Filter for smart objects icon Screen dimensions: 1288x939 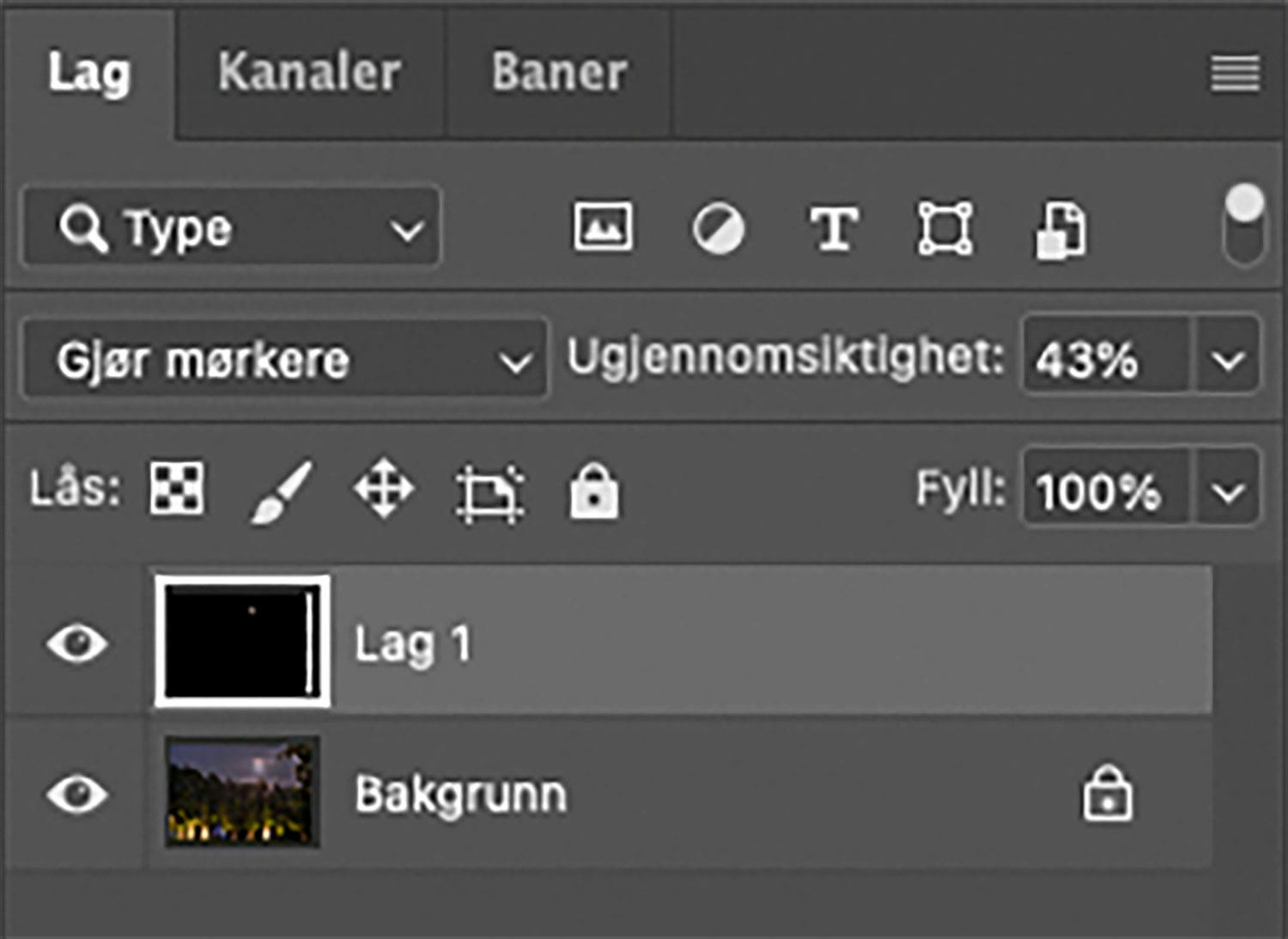click(x=1061, y=230)
